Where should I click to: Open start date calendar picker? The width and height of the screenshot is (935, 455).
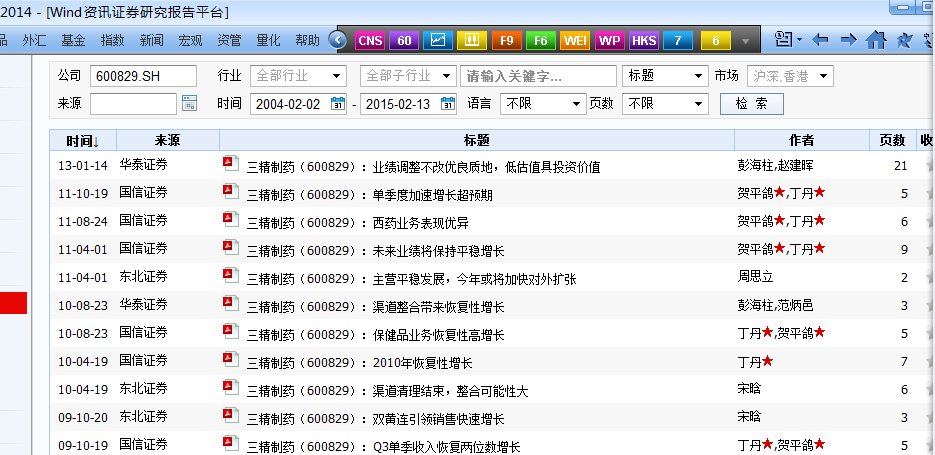click(338, 104)
